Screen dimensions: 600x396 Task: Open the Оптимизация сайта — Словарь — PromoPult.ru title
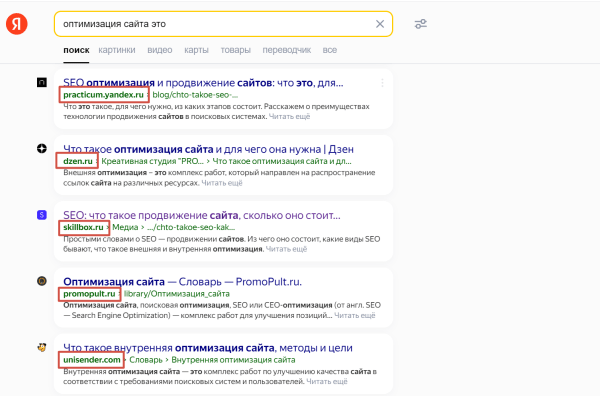click(x=183, y=282)
